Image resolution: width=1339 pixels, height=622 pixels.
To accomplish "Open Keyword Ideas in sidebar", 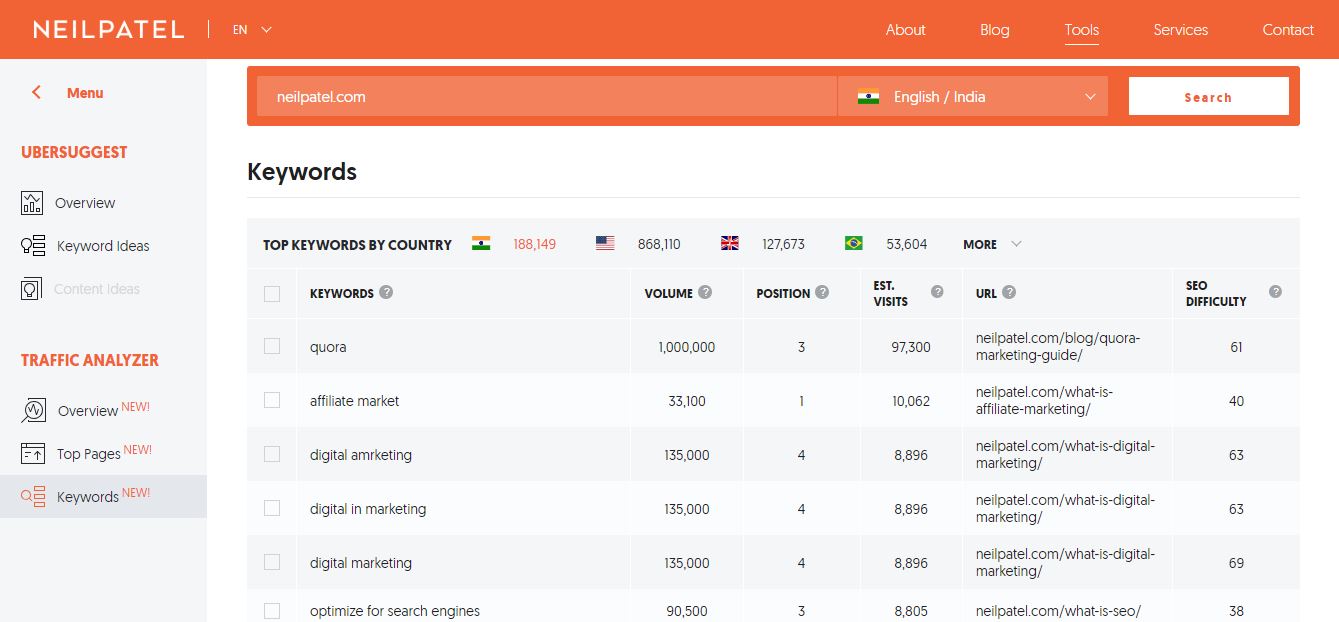I will click(x=103, y=246).
